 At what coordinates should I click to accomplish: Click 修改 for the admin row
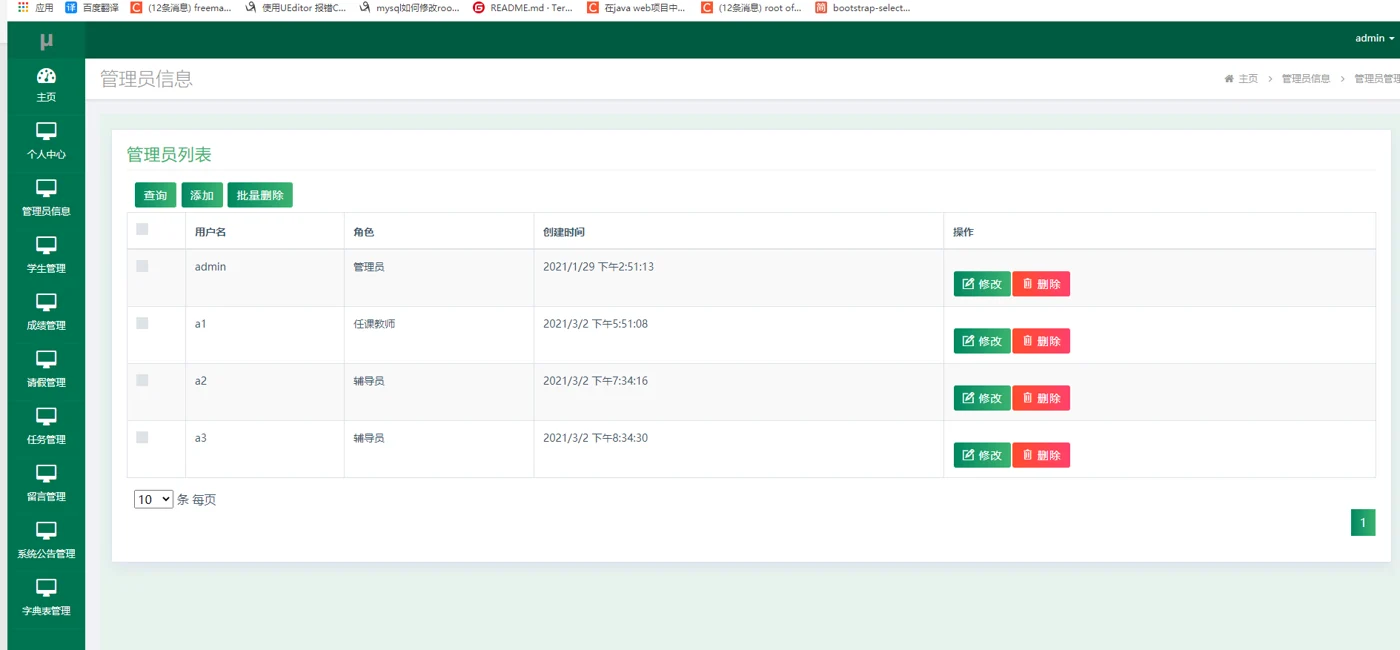coord(982,284)
